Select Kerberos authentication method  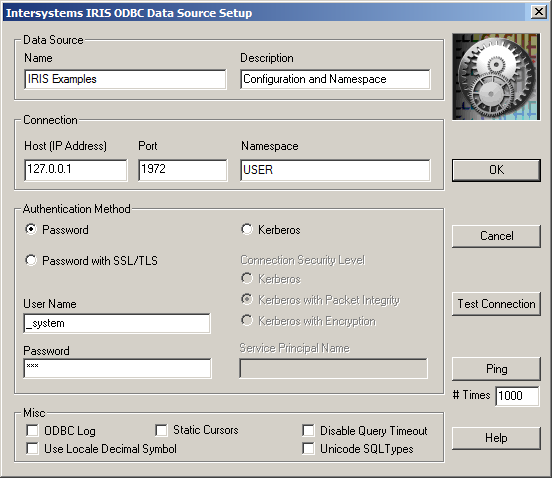pyautogui.click(x=247, y=229)
